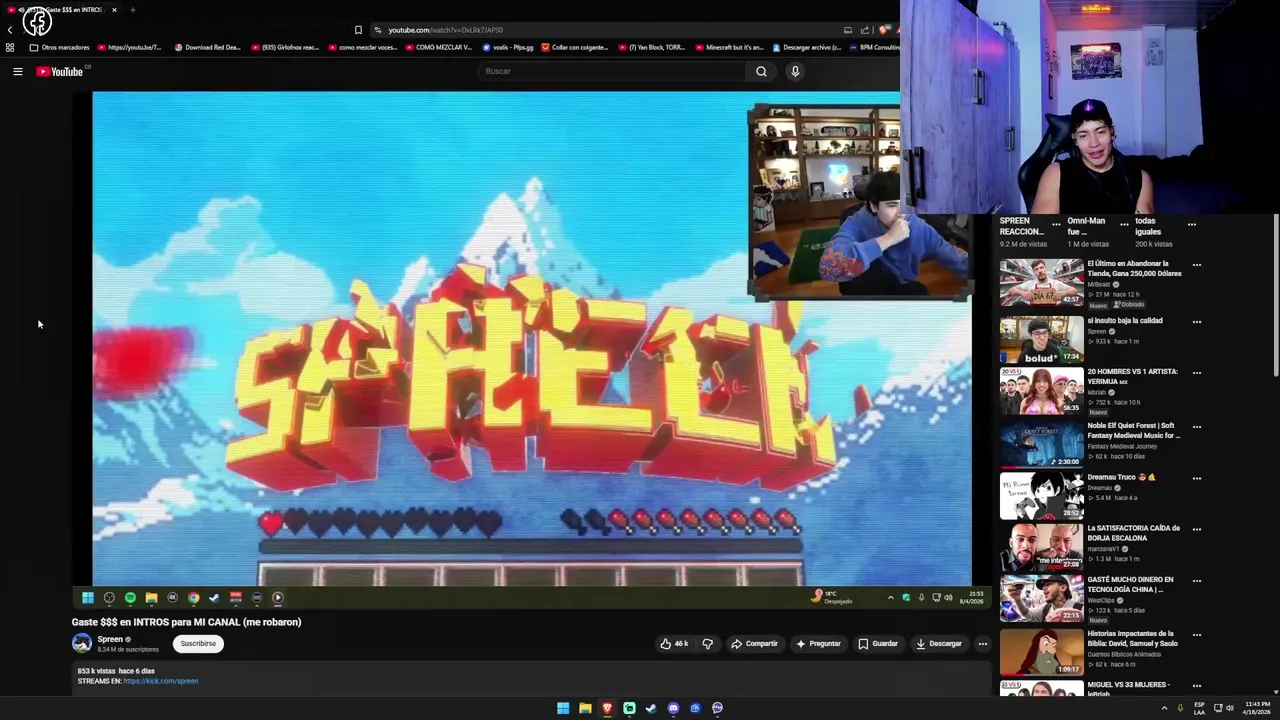Activate voice search microphone icon
This screenshot has height=720, width=1280.
click(x=795, y=71)
